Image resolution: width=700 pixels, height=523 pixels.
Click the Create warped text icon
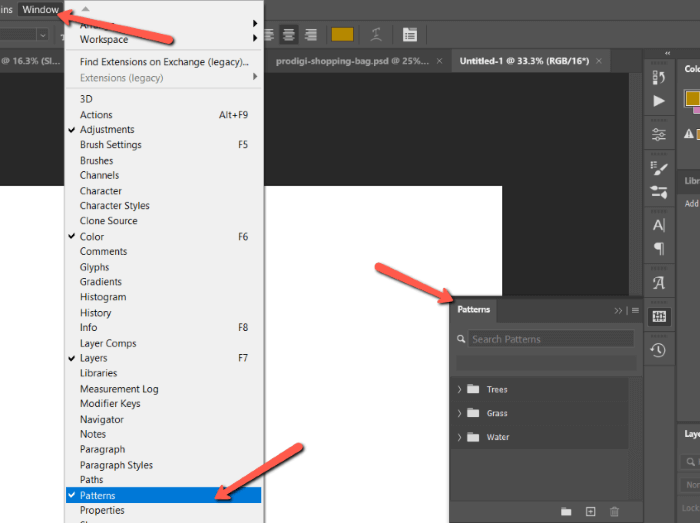[x=376, y=35]
